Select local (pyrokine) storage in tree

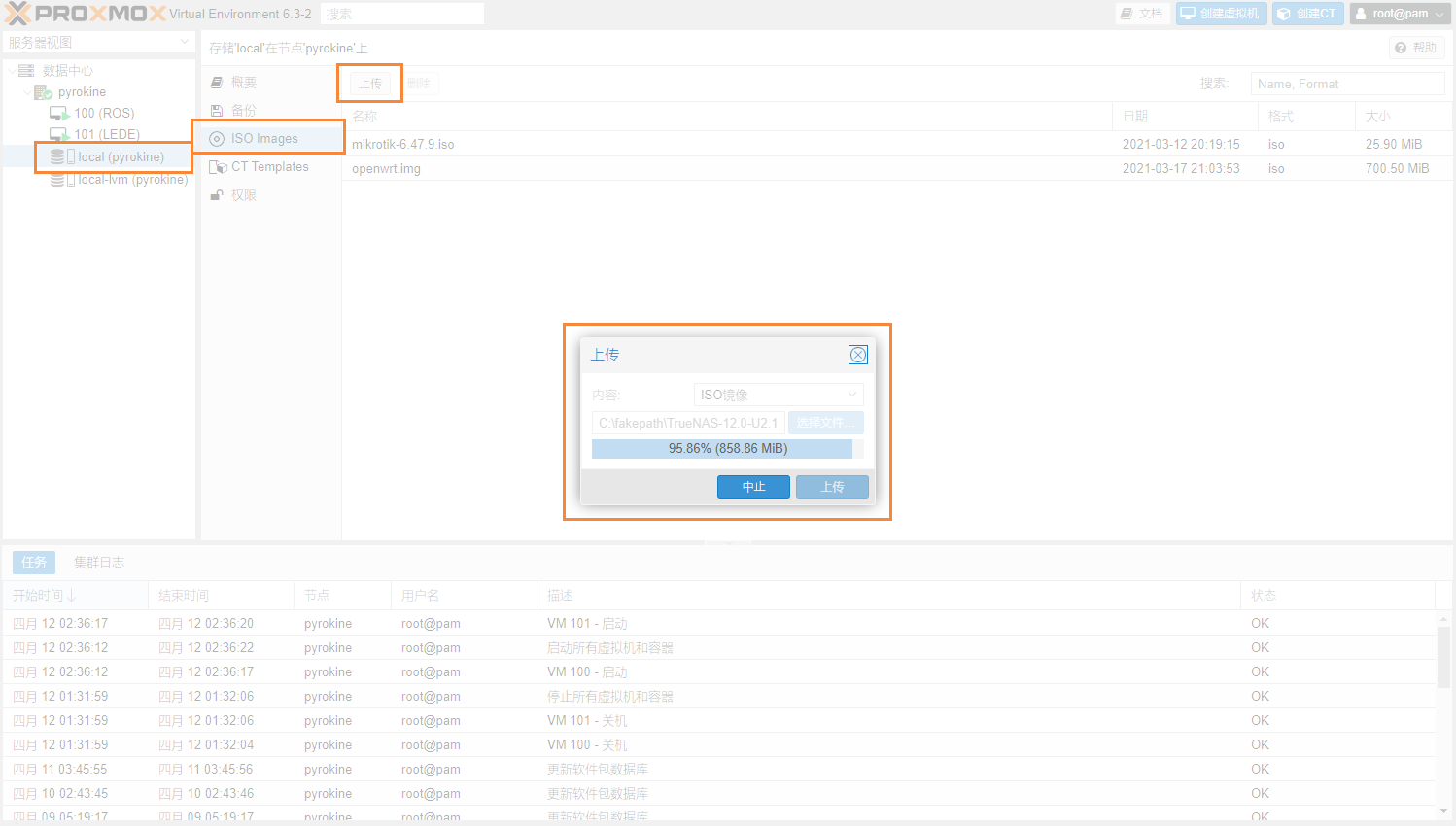click(121, 157)
